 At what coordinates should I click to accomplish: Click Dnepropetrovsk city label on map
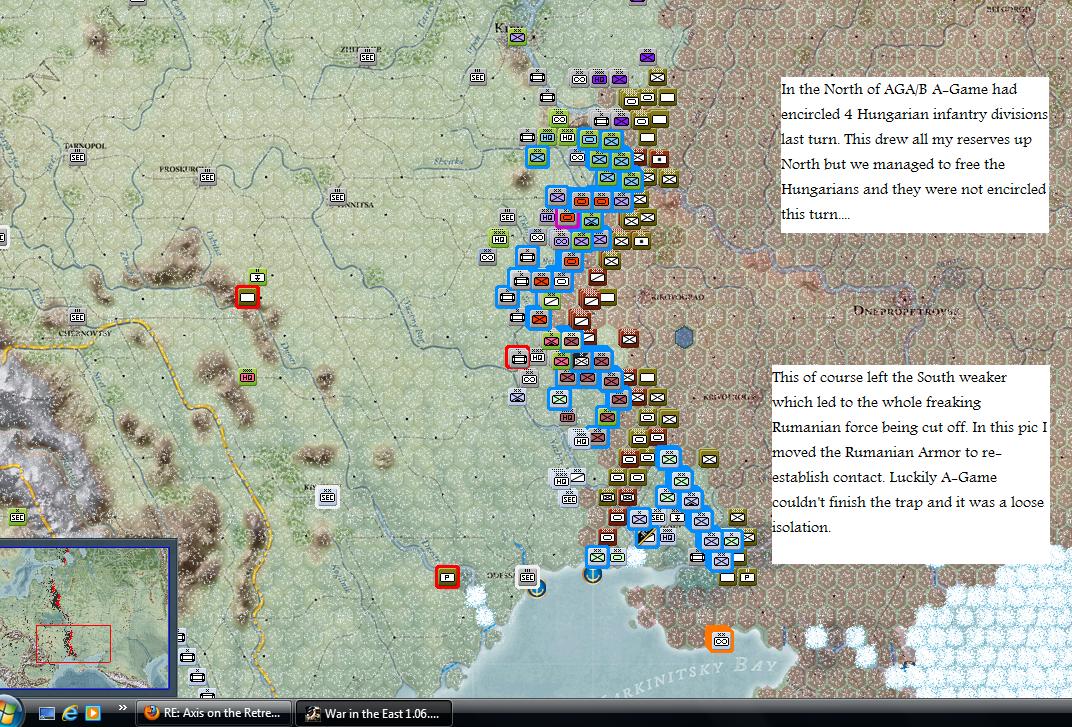905,311
